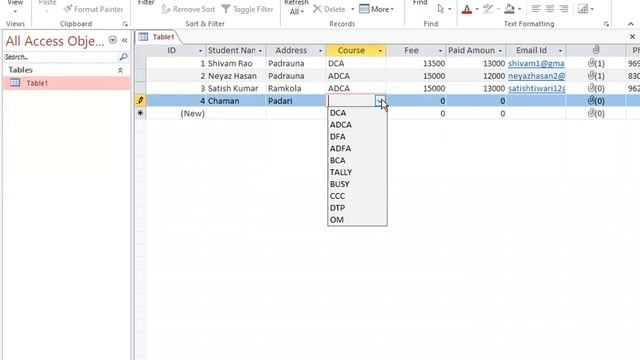Open the fill color dropdown arrow
The image size is (640, 360).
point(519,9)
